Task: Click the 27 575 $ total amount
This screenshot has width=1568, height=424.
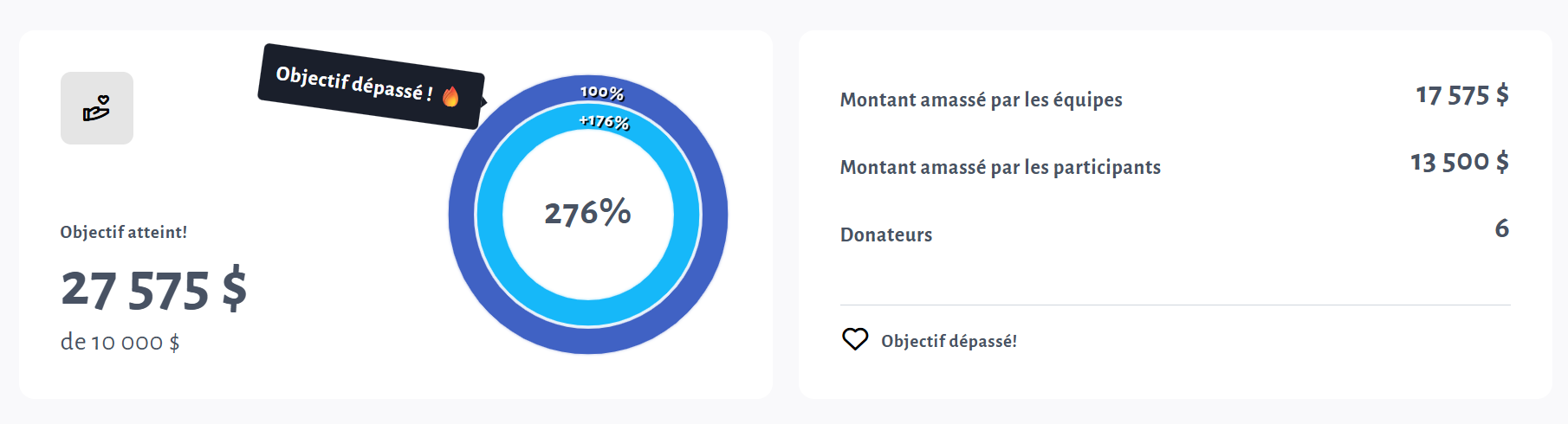Action: [x=154, y=290]
